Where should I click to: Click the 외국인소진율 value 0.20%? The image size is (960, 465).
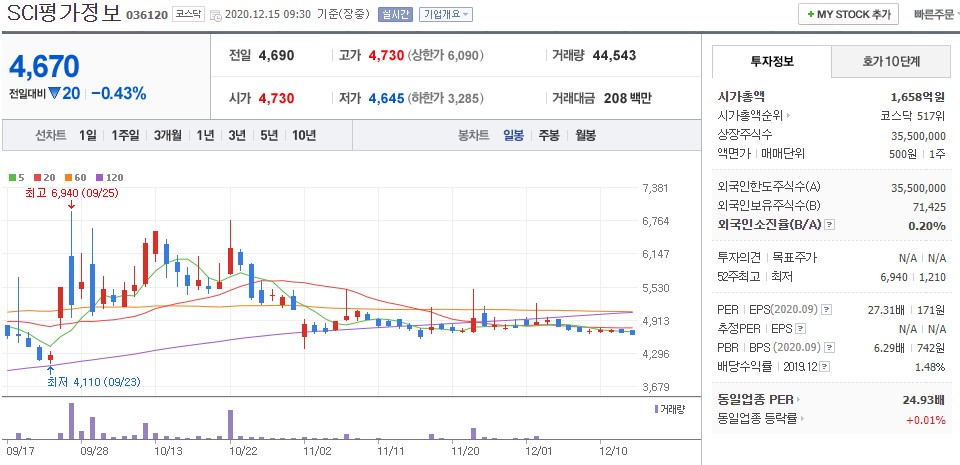point(927,226)
